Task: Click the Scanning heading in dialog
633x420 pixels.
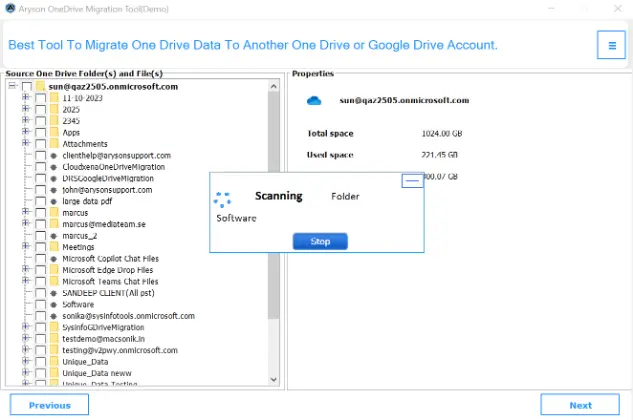Action: point(279,196)
